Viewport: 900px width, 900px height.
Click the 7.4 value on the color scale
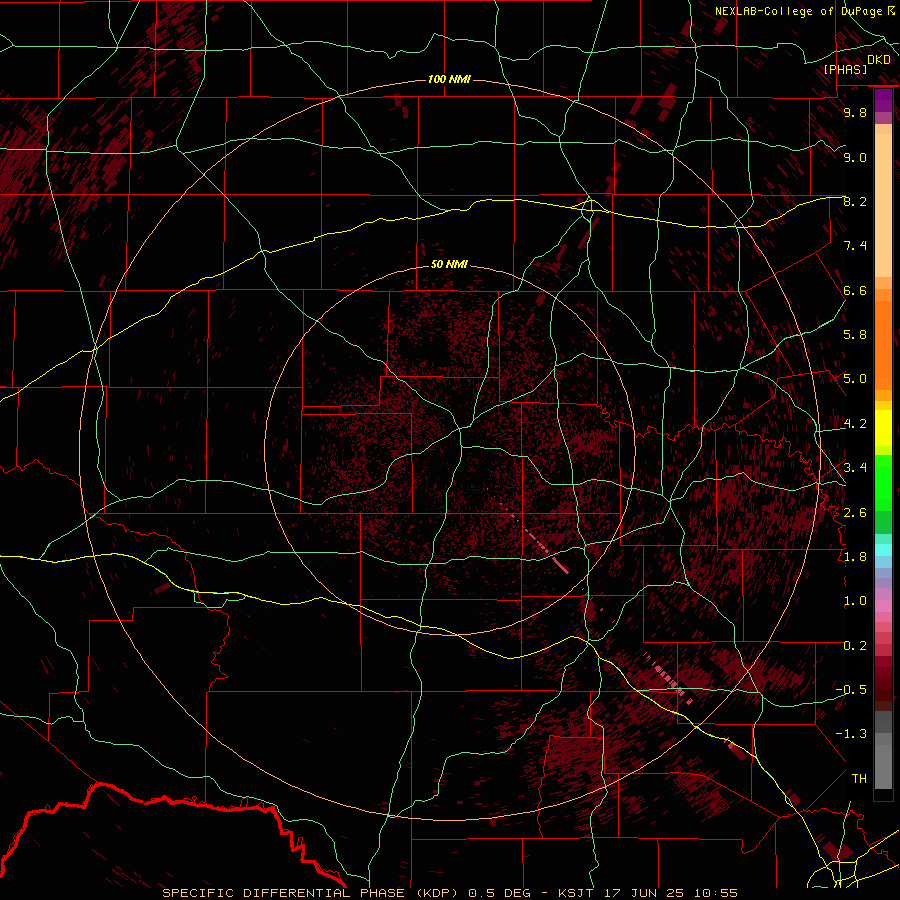tap(855, 246)
